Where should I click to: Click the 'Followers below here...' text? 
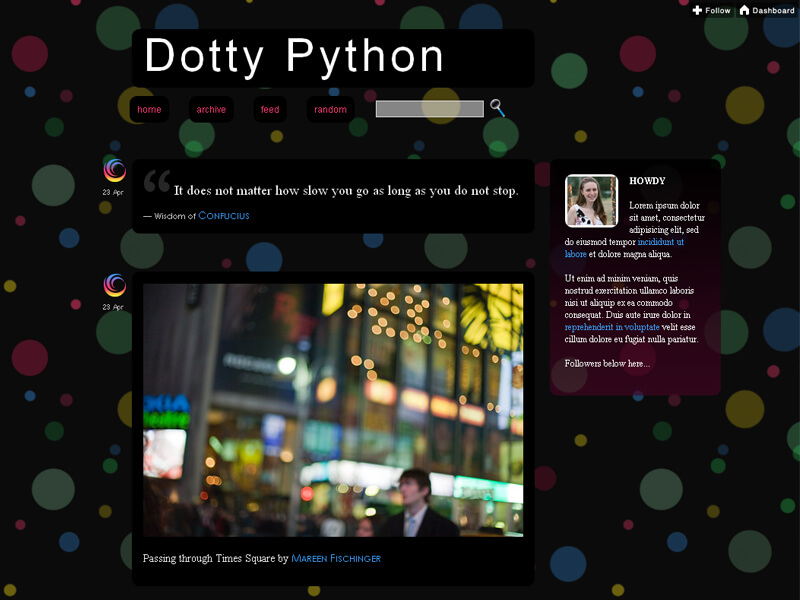click(607, 364)
